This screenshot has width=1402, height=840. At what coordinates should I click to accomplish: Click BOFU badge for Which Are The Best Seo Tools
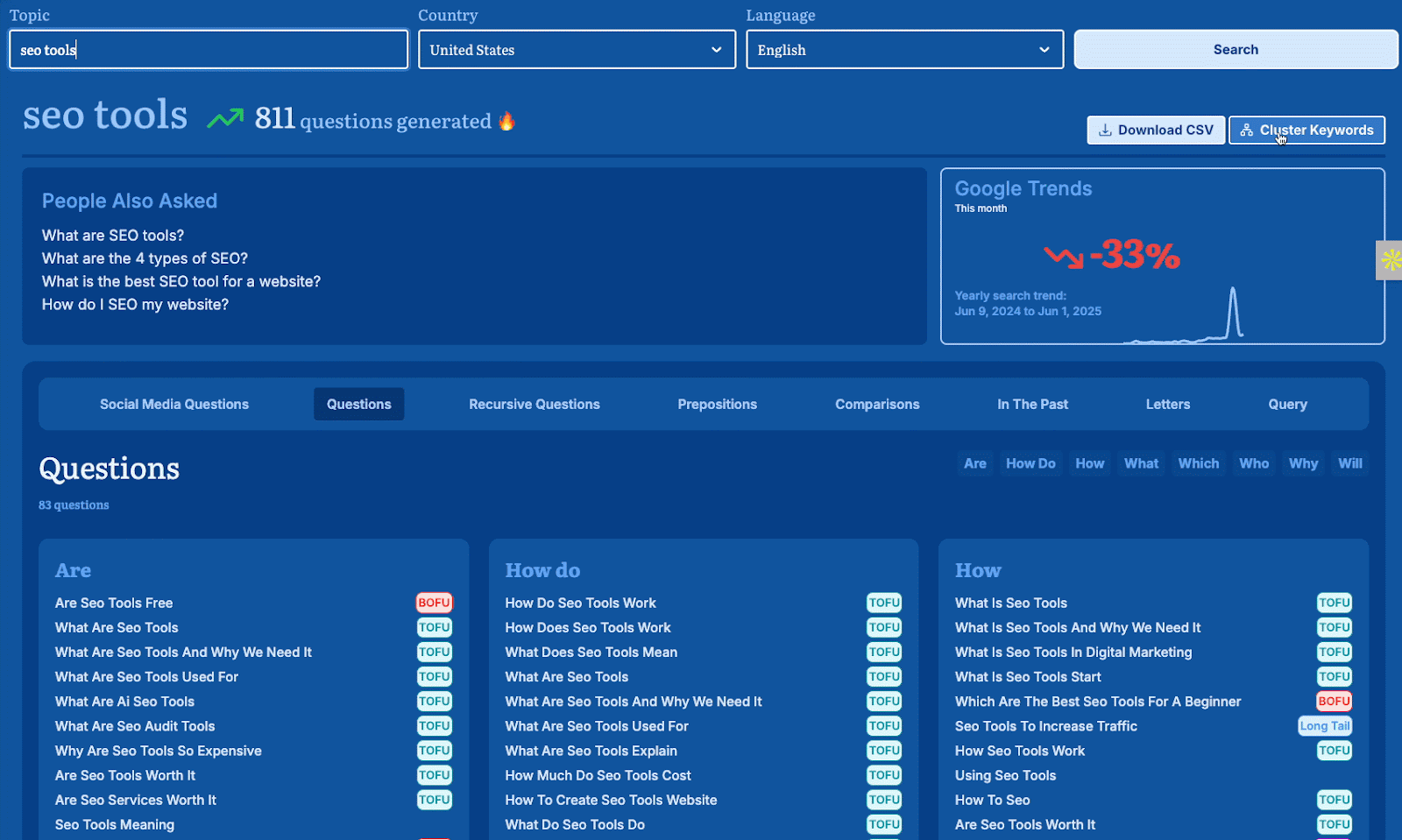pos(1334,702)
